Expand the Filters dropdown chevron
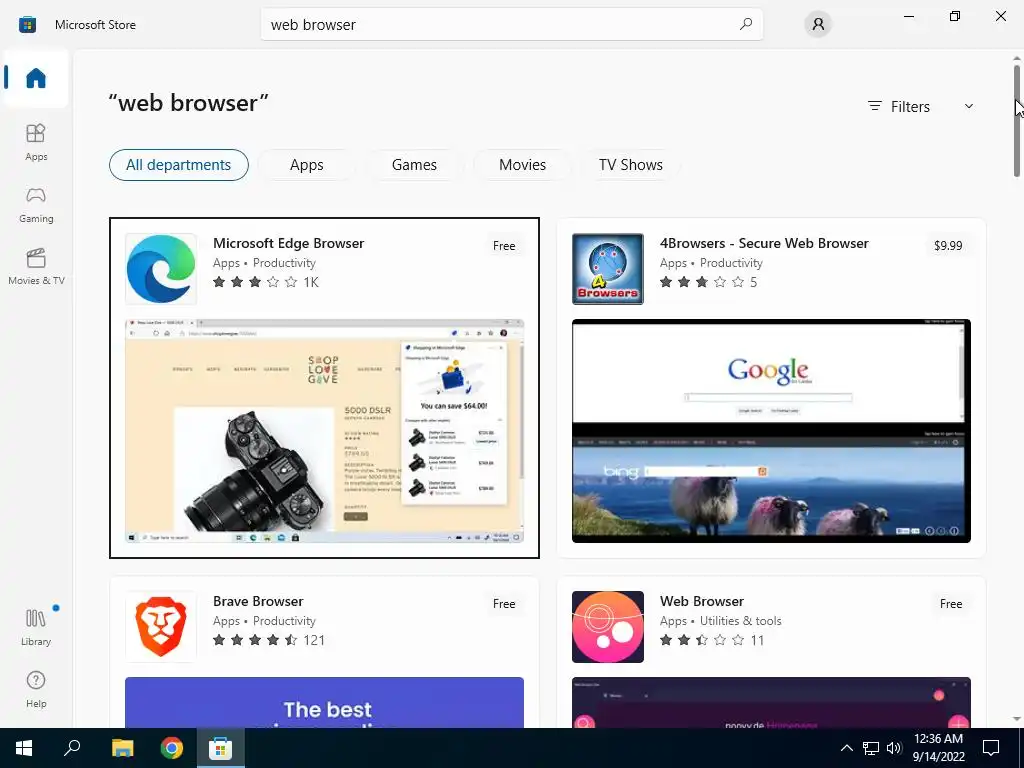Image resolution: width=1024 pixels, height=768 pixels. pyautogui.click(x=969, y=106)
